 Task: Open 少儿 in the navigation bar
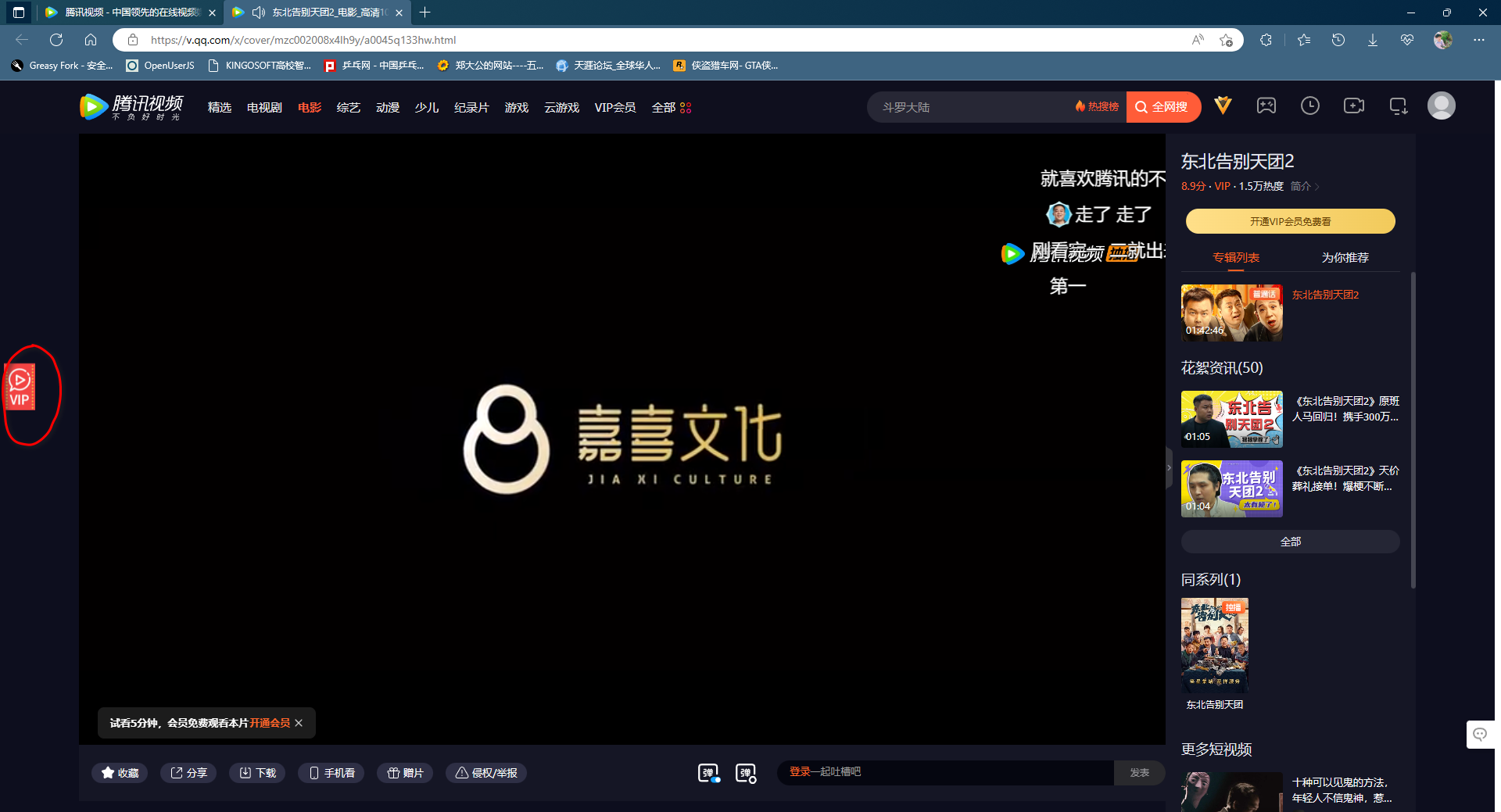427,108
